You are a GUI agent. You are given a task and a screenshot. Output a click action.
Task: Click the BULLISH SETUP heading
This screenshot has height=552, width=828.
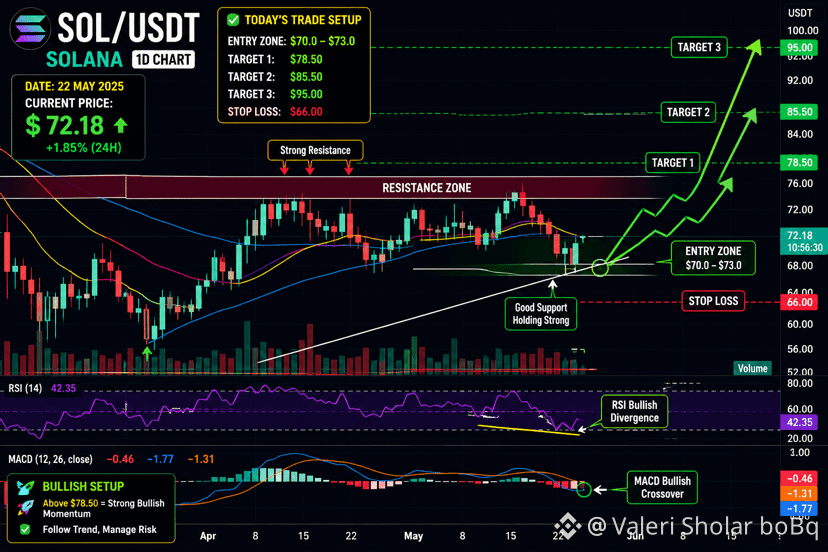click(x=83, y=486)
